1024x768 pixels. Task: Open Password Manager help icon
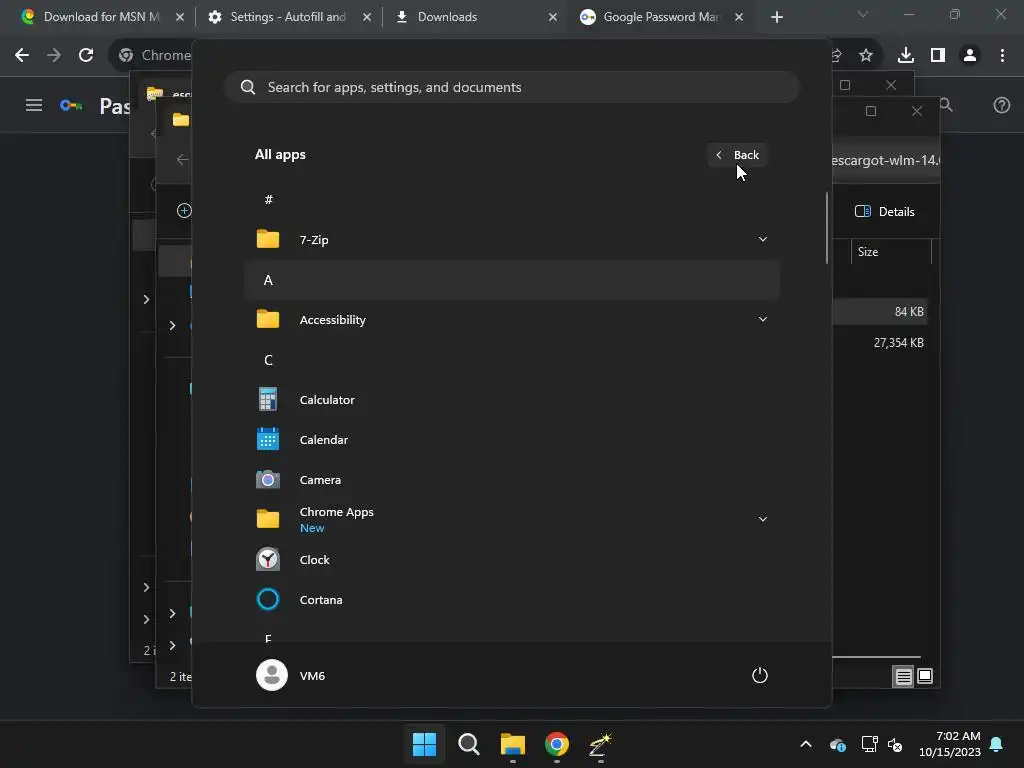[x=1002, y=105]
